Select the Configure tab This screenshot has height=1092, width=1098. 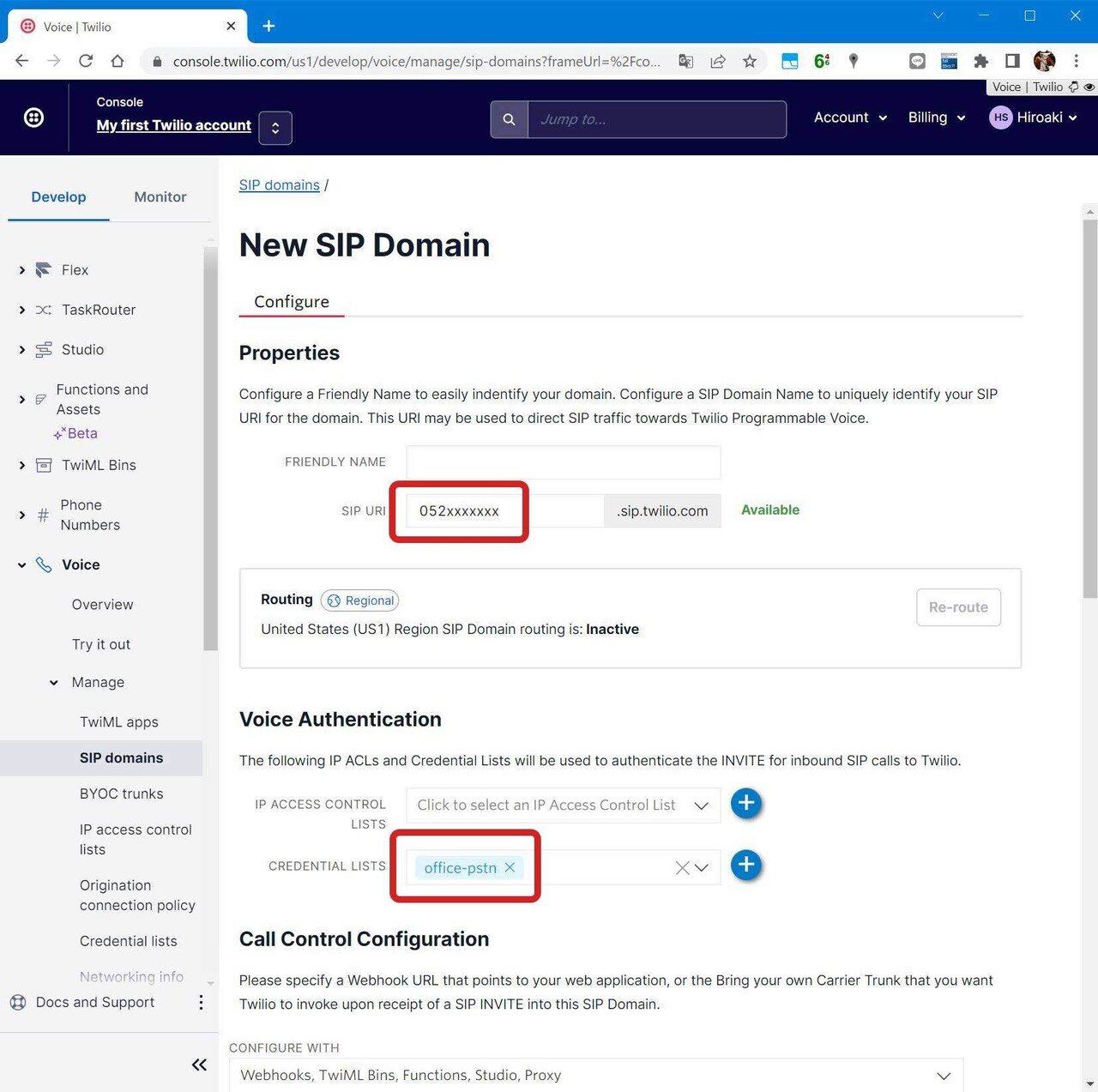tap(292, 302)
